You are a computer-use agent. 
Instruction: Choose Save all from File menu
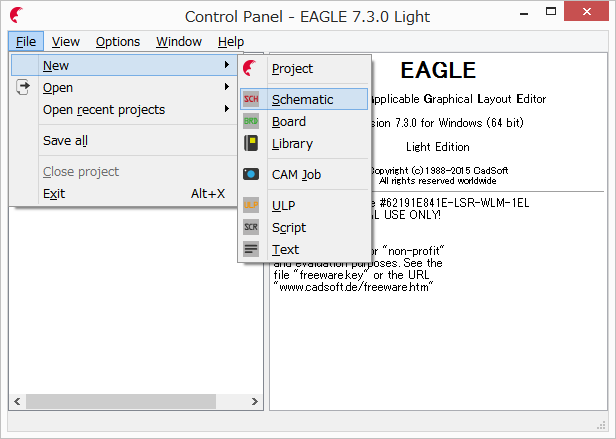[x=124, y=140]
